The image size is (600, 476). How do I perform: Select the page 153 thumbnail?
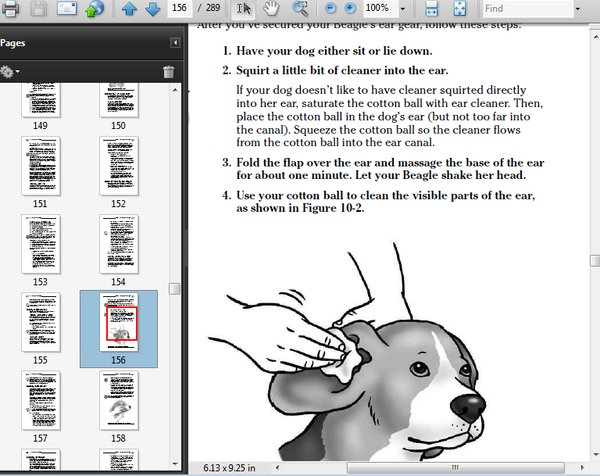[x=41, y=244]
